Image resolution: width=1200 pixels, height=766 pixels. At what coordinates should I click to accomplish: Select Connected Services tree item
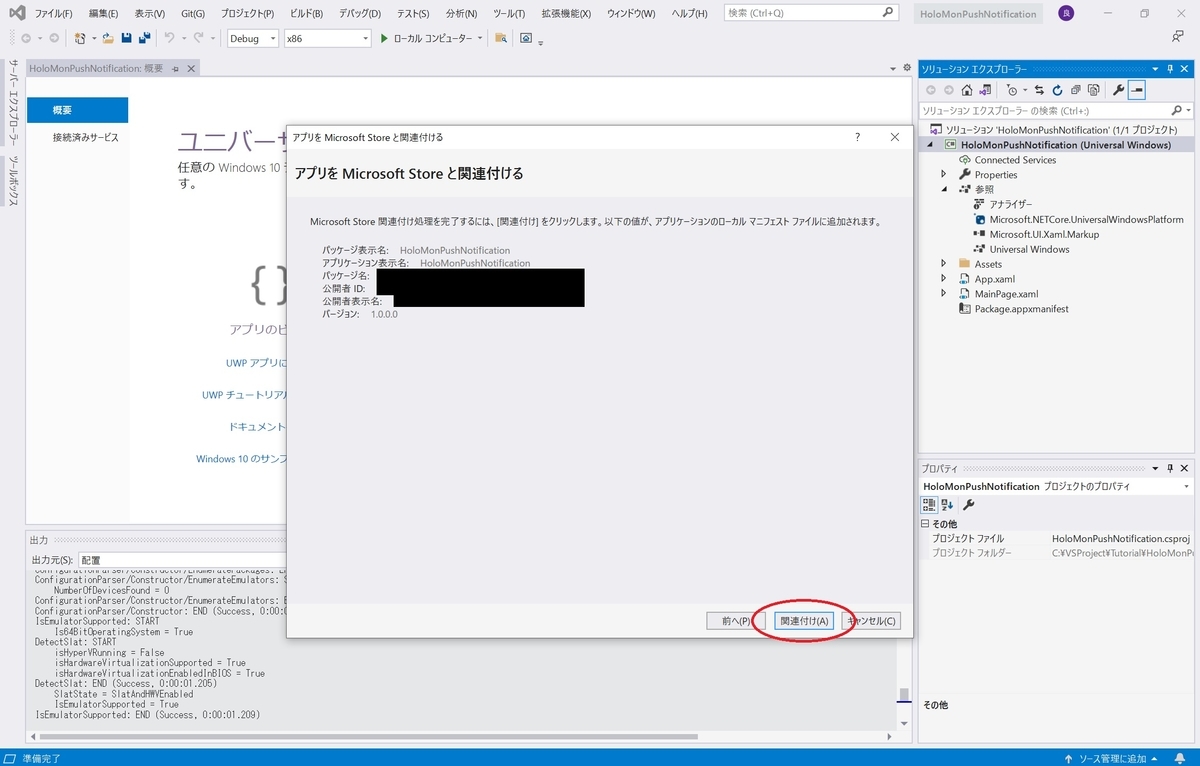pos(1015,160)
